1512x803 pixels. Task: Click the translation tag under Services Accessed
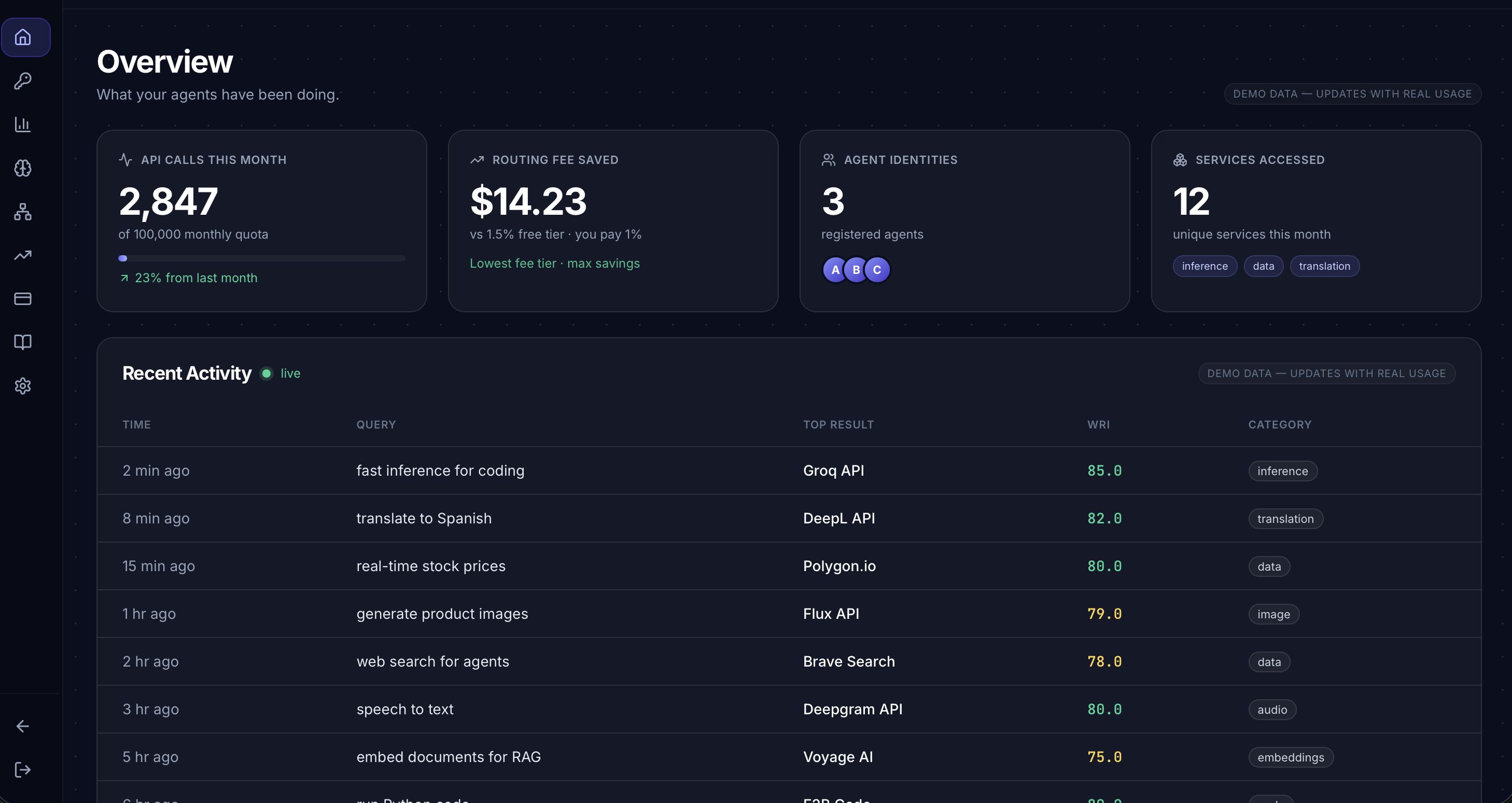point(1324,267)
